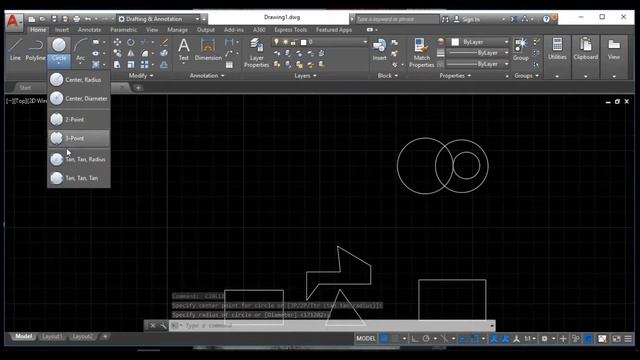Expand the Groups panel
Screen dimensions: 640x360
(526, 76)
